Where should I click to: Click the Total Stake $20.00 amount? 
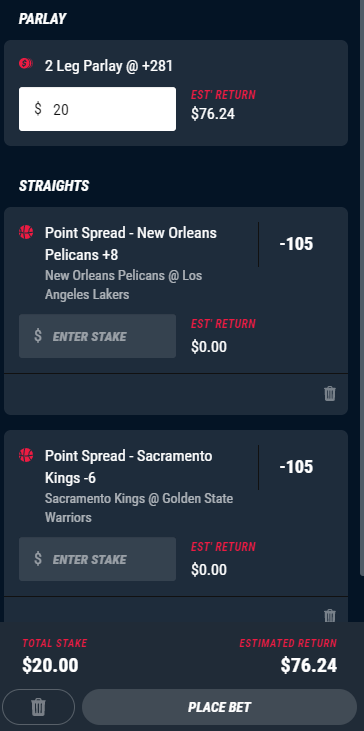[50, 665]
